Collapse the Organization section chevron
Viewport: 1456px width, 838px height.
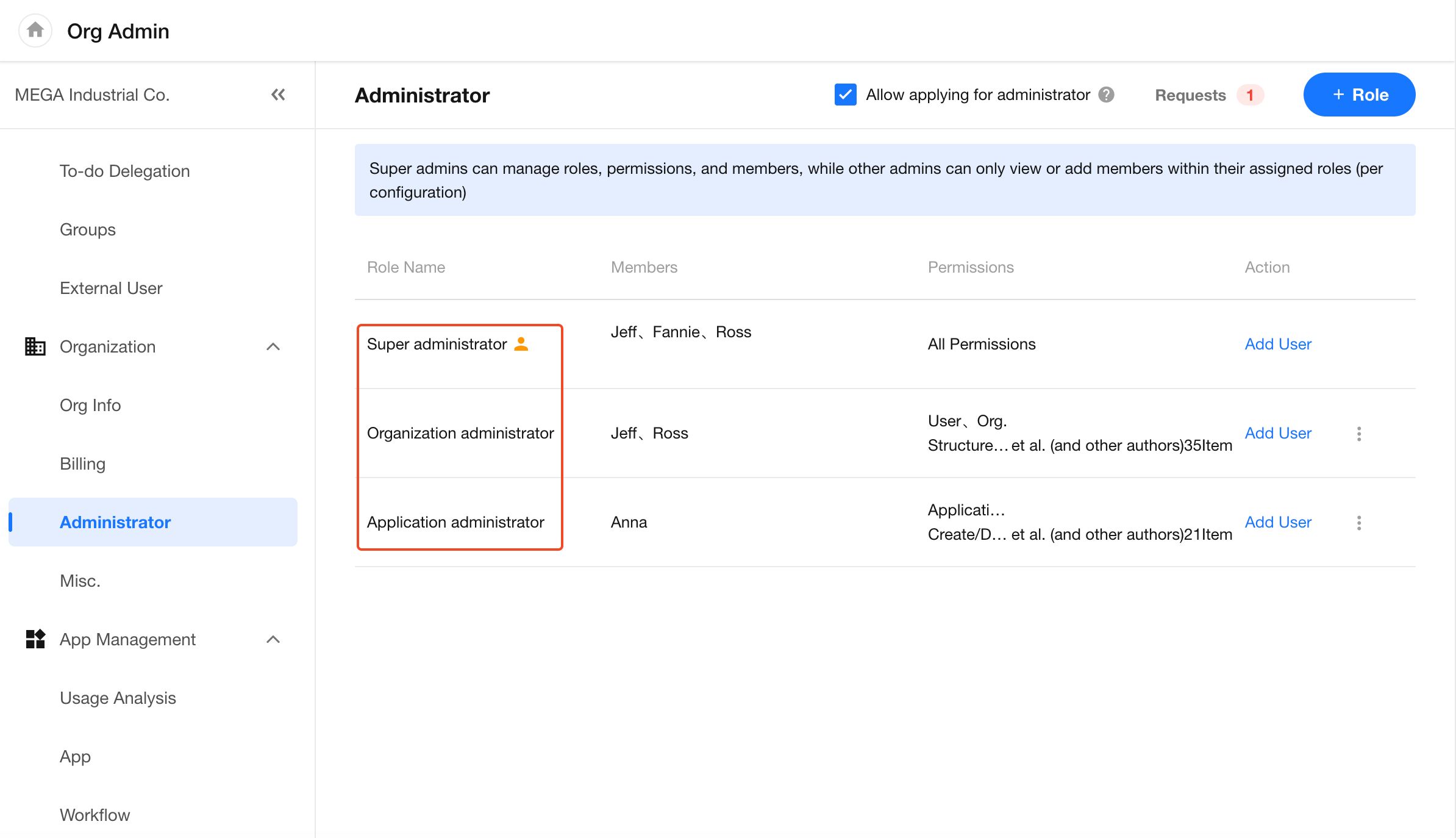[273, 346]
